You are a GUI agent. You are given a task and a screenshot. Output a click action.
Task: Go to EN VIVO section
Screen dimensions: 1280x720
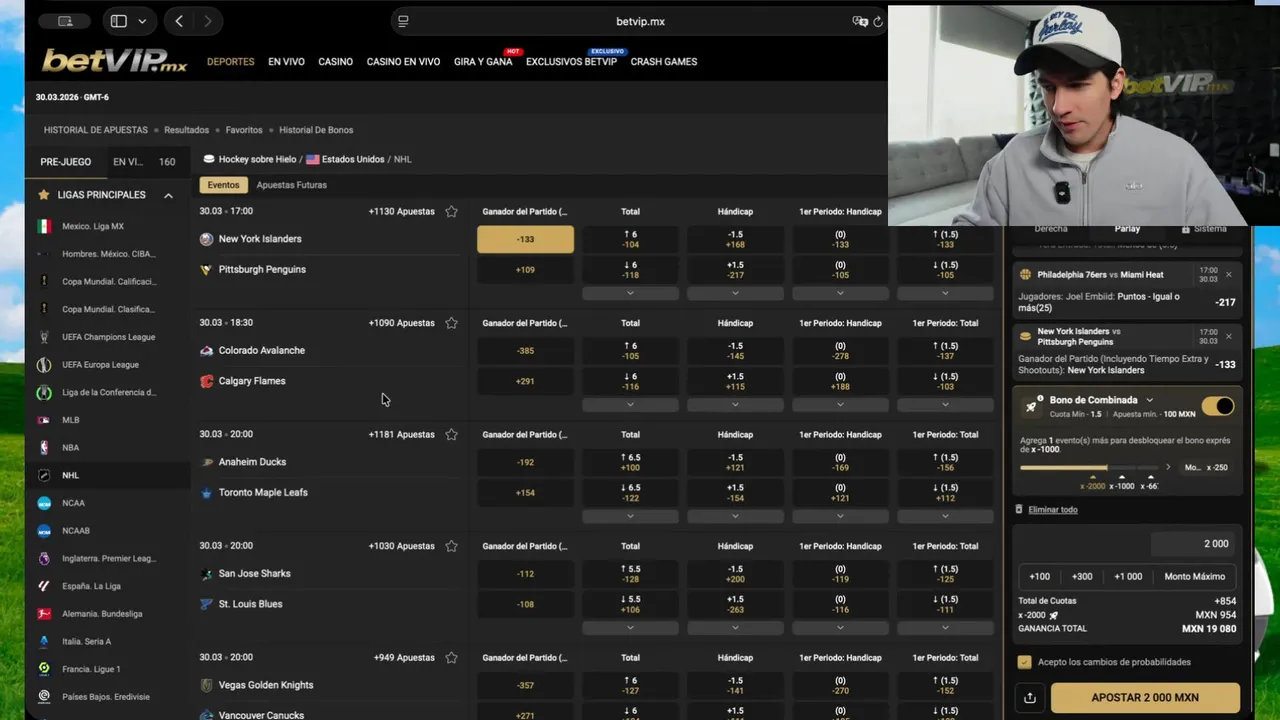pyautogui.click(x=286, y=62)
